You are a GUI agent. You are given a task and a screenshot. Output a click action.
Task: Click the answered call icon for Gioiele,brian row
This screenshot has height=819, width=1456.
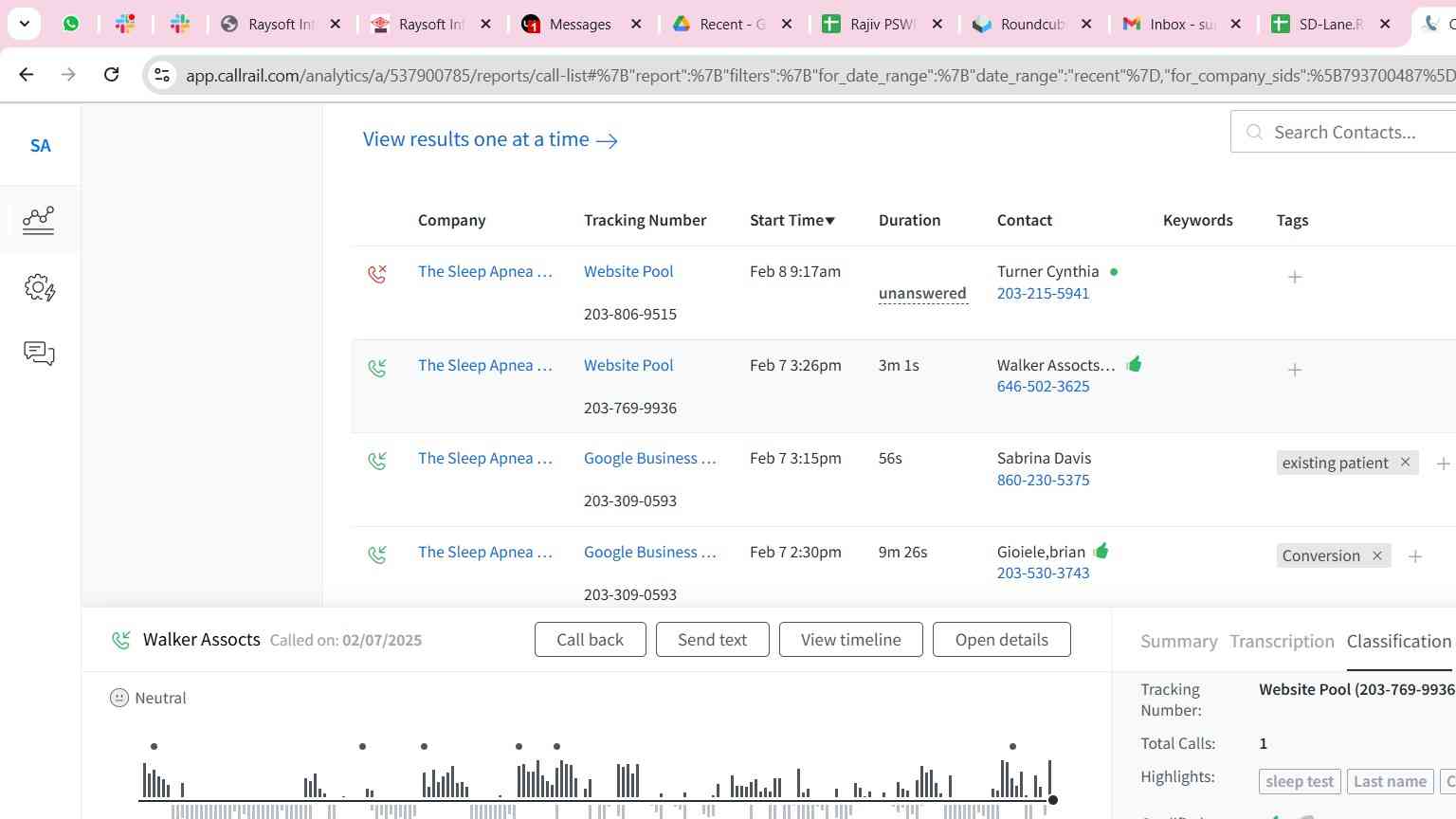pyautogui.click(x=377, y=554)
